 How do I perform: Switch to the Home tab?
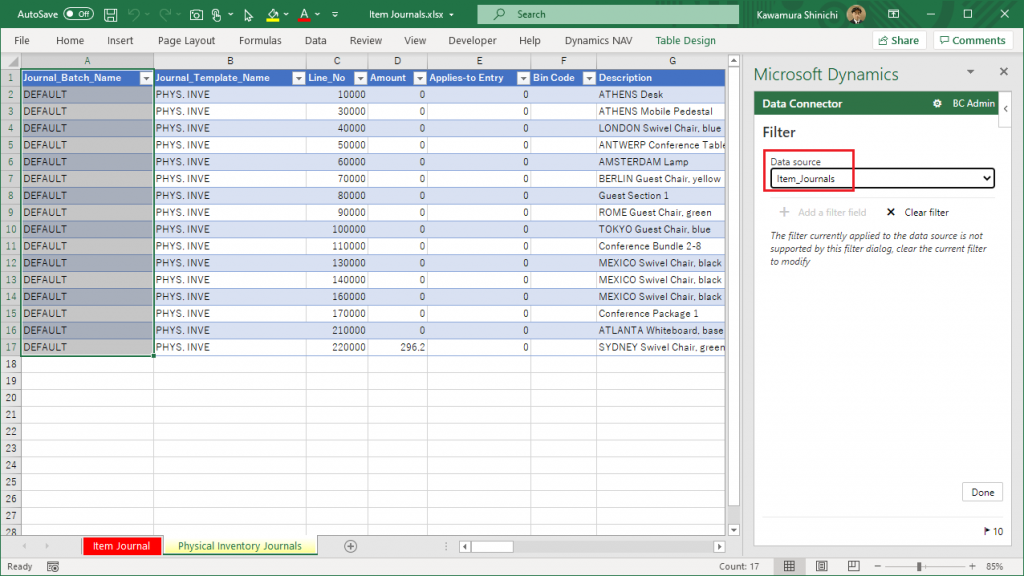pos(70,40)
